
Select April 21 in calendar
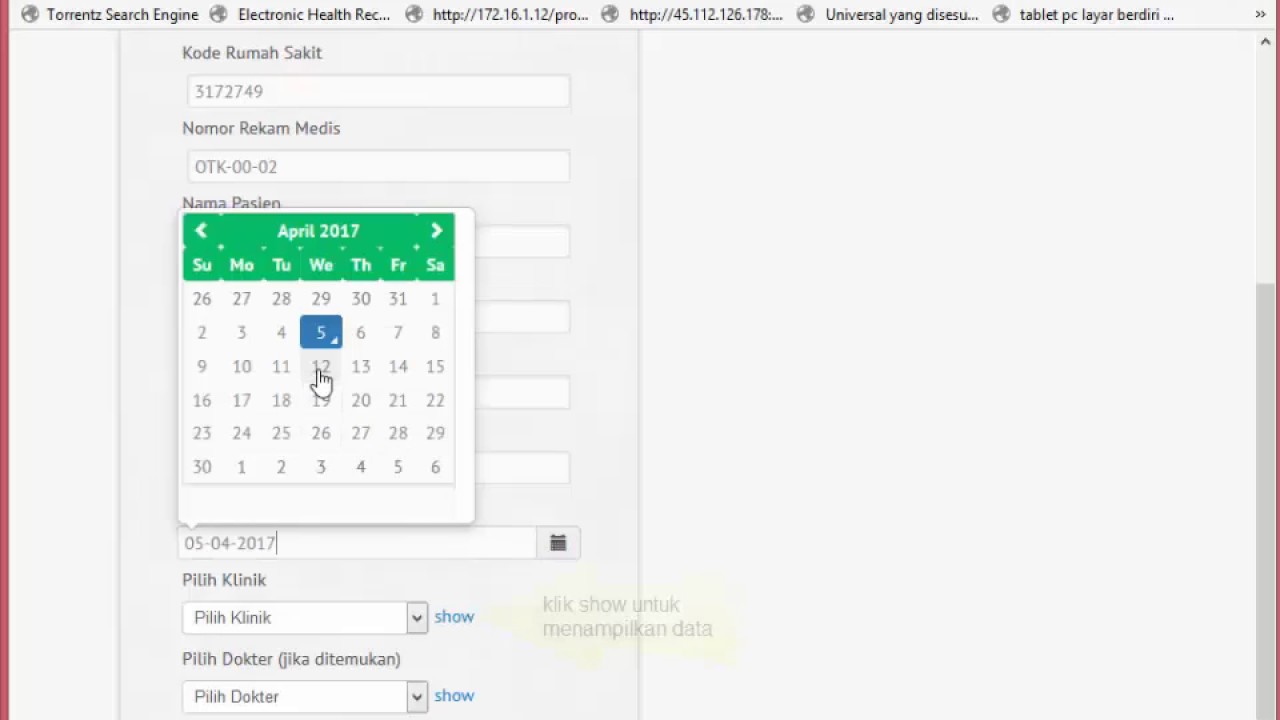click(x=398, y=400)
